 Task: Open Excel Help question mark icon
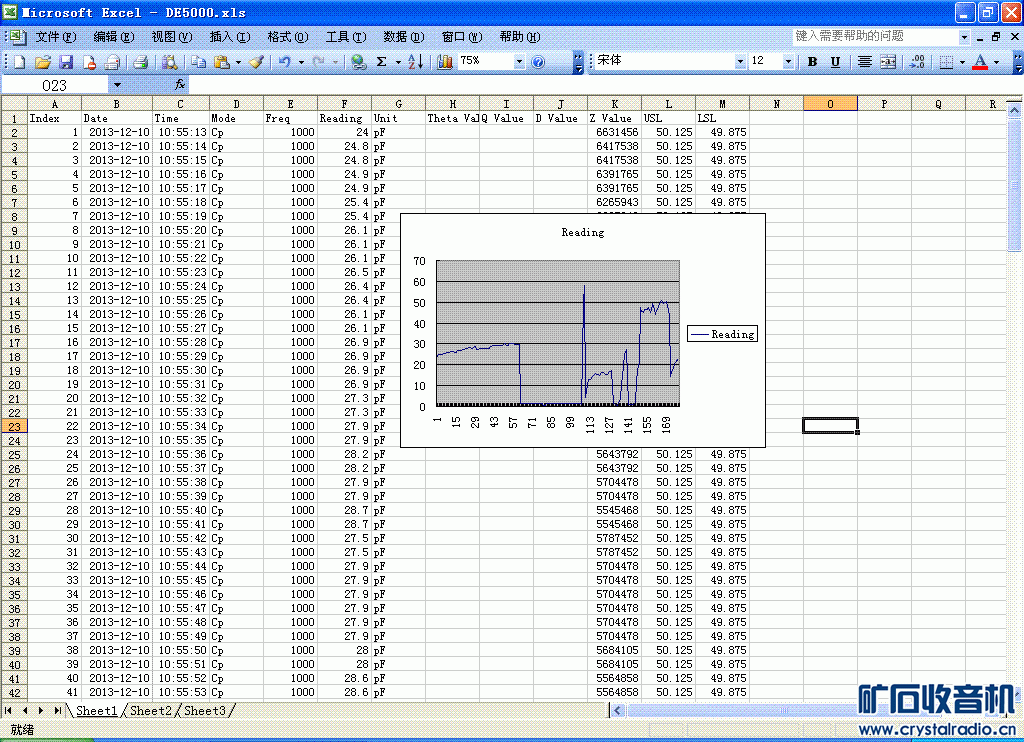tap(538, 62)
